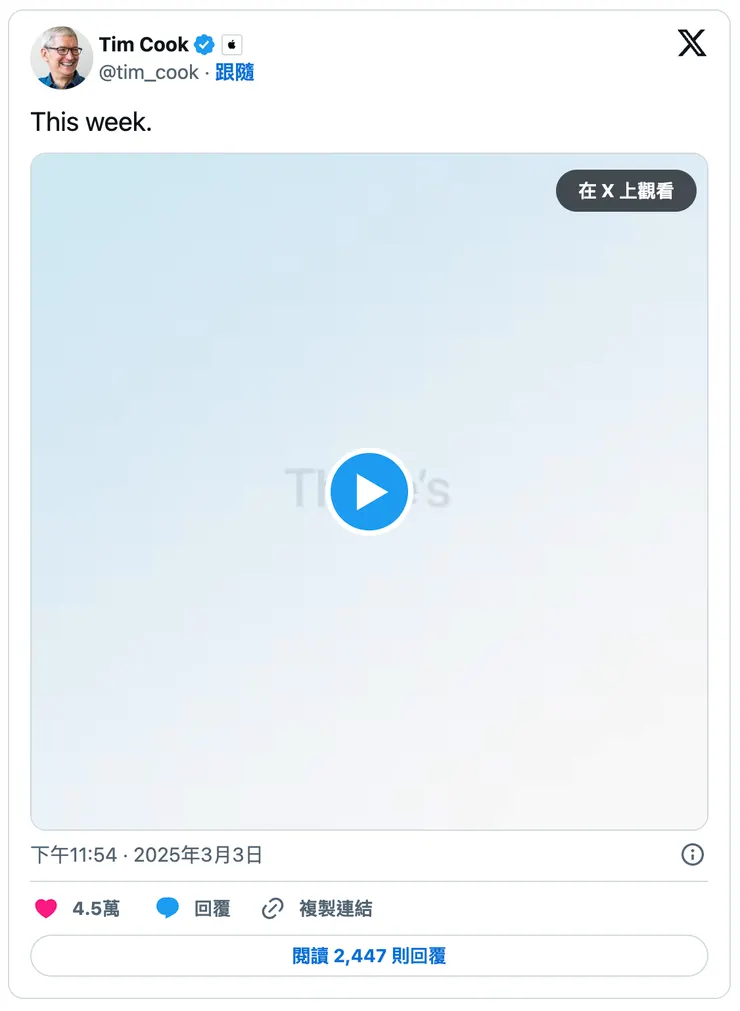Screen dimensions: 740x1011
Task: Click the chain link copy icon
Action: pos(273,908)
